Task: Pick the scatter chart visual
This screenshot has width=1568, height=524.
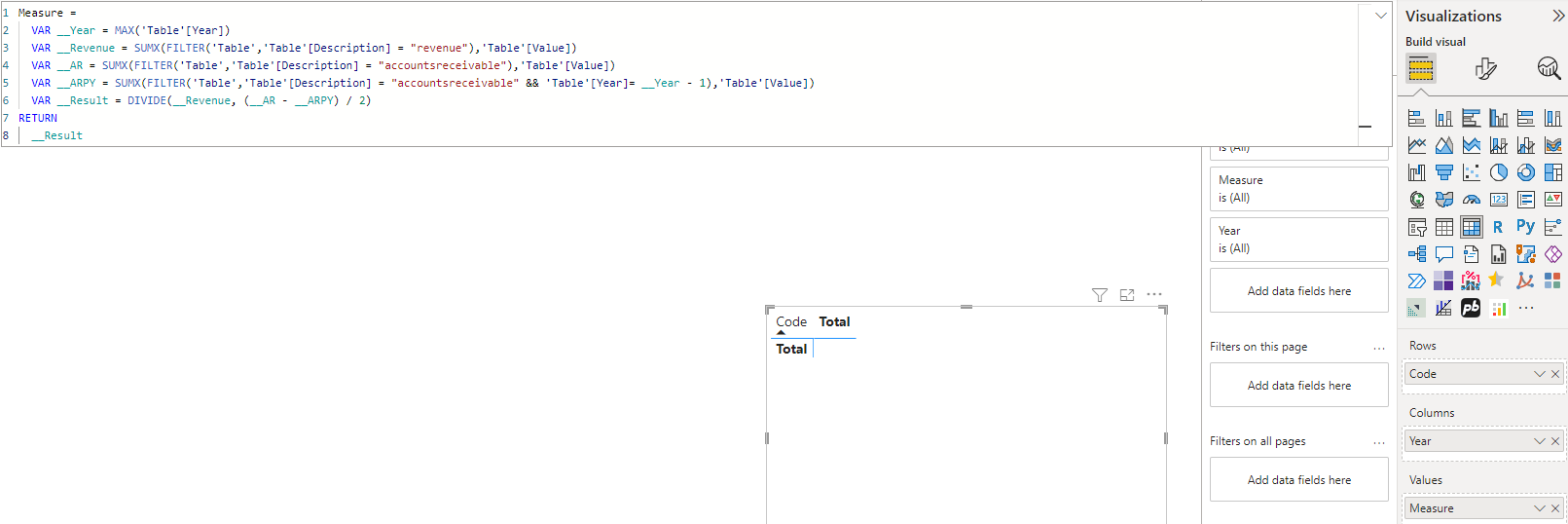Action: (x=1472, y=172)
